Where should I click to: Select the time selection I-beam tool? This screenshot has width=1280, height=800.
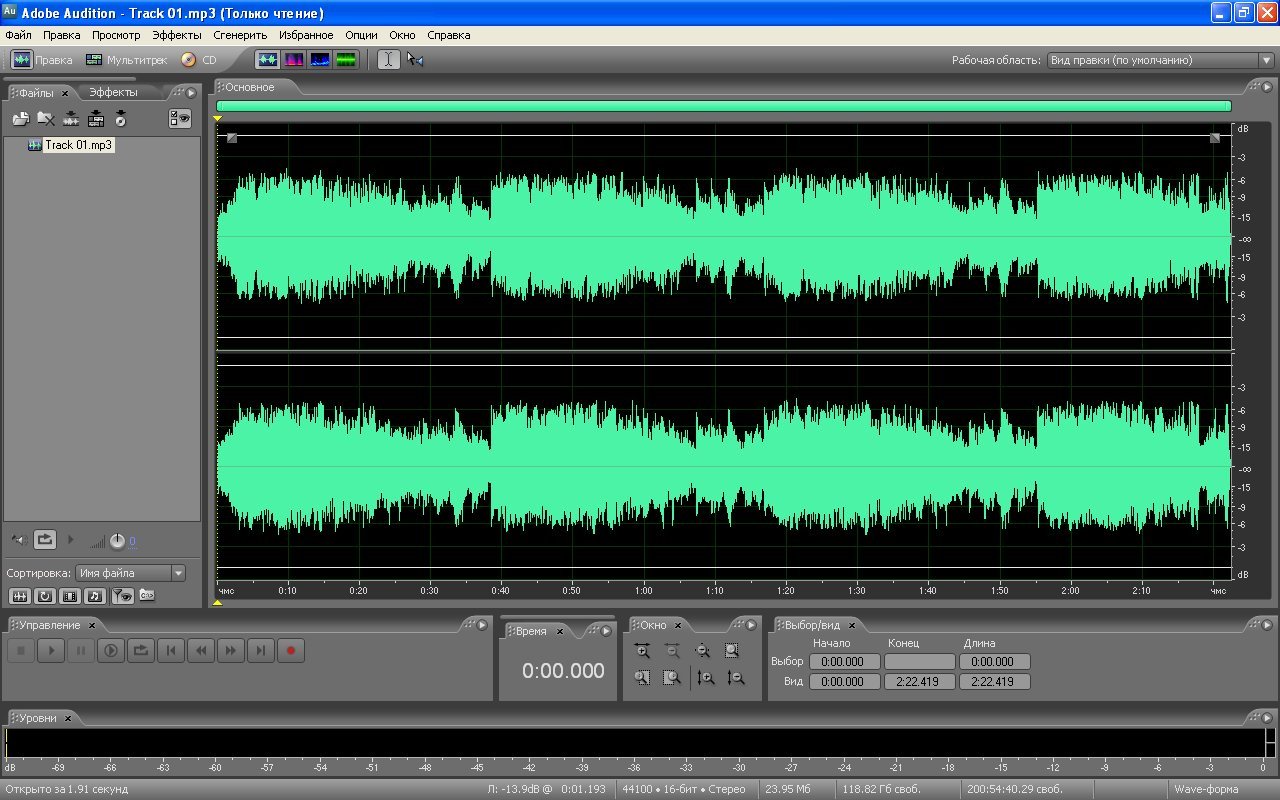pyautogui.click(x=389, y=60)
